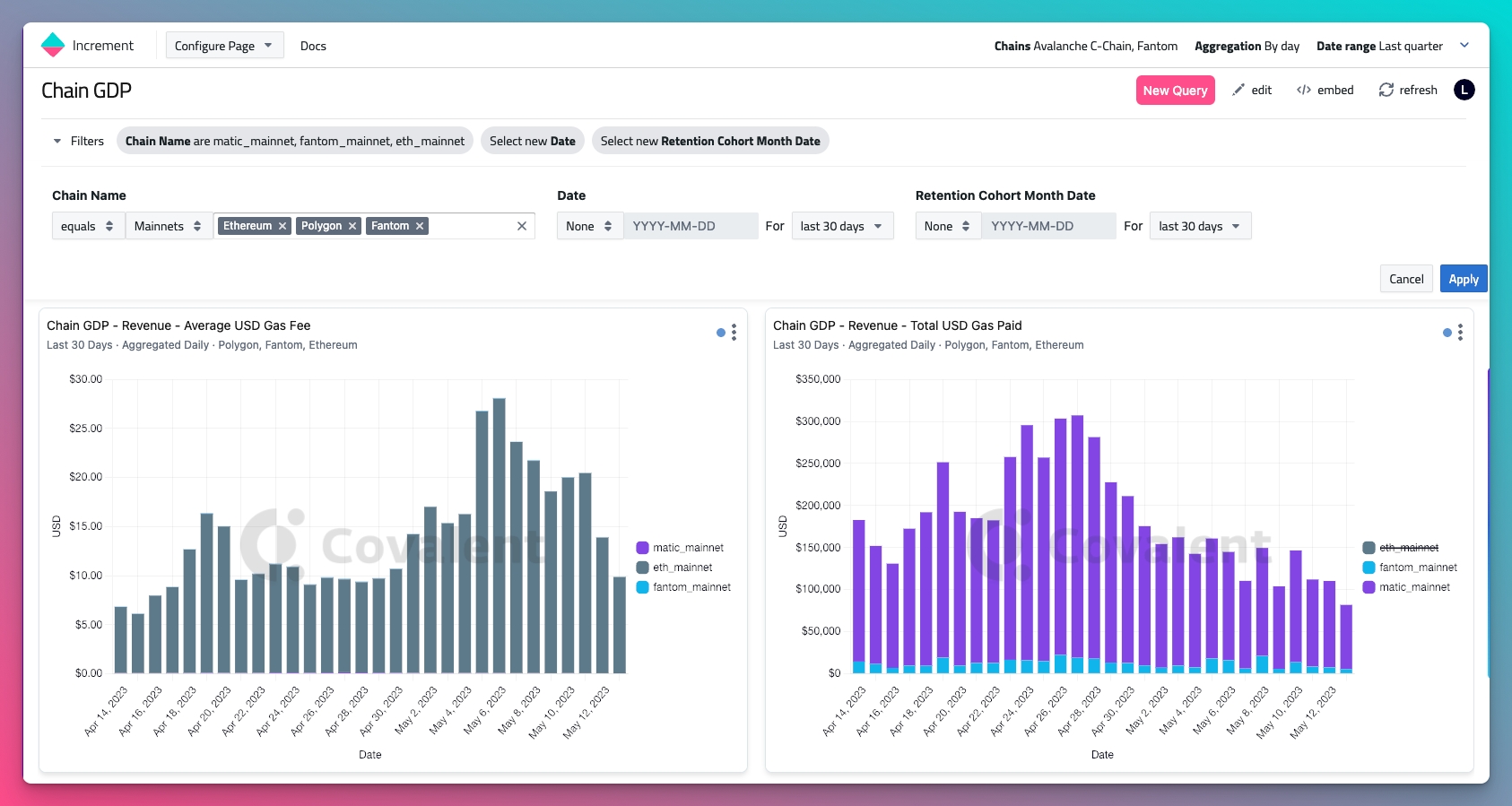This screenshot has width=1512, height=806.
Task: Apply the filter changes
Action: pos(1463,279)
